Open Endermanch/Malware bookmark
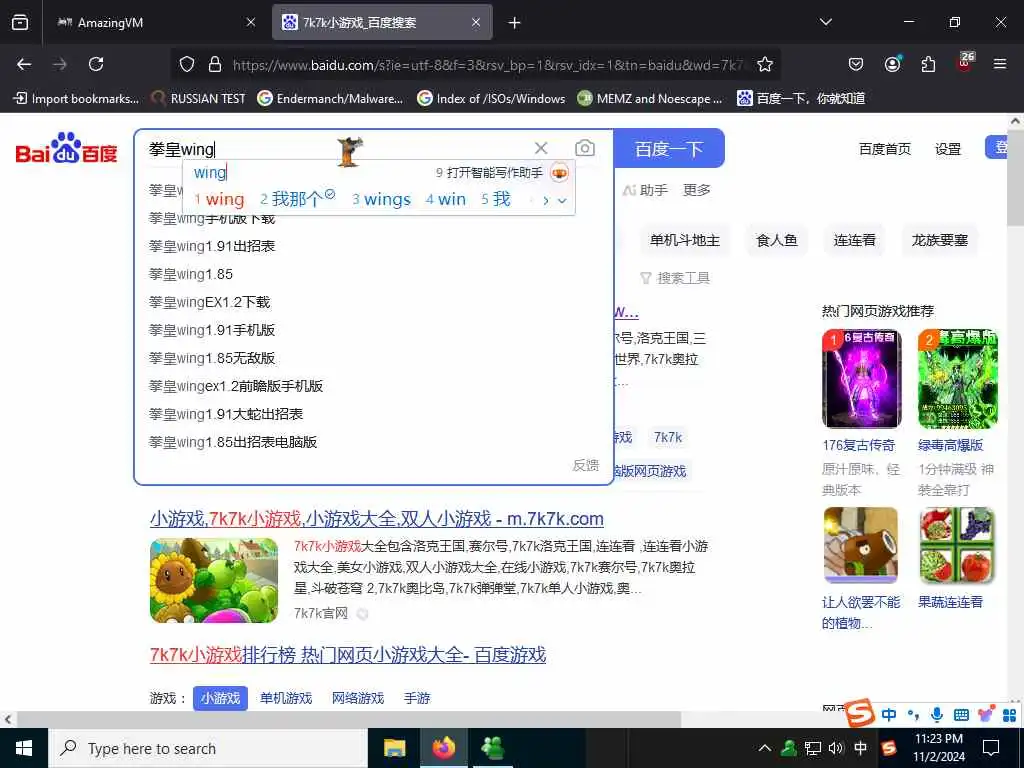 coord(330,99)
